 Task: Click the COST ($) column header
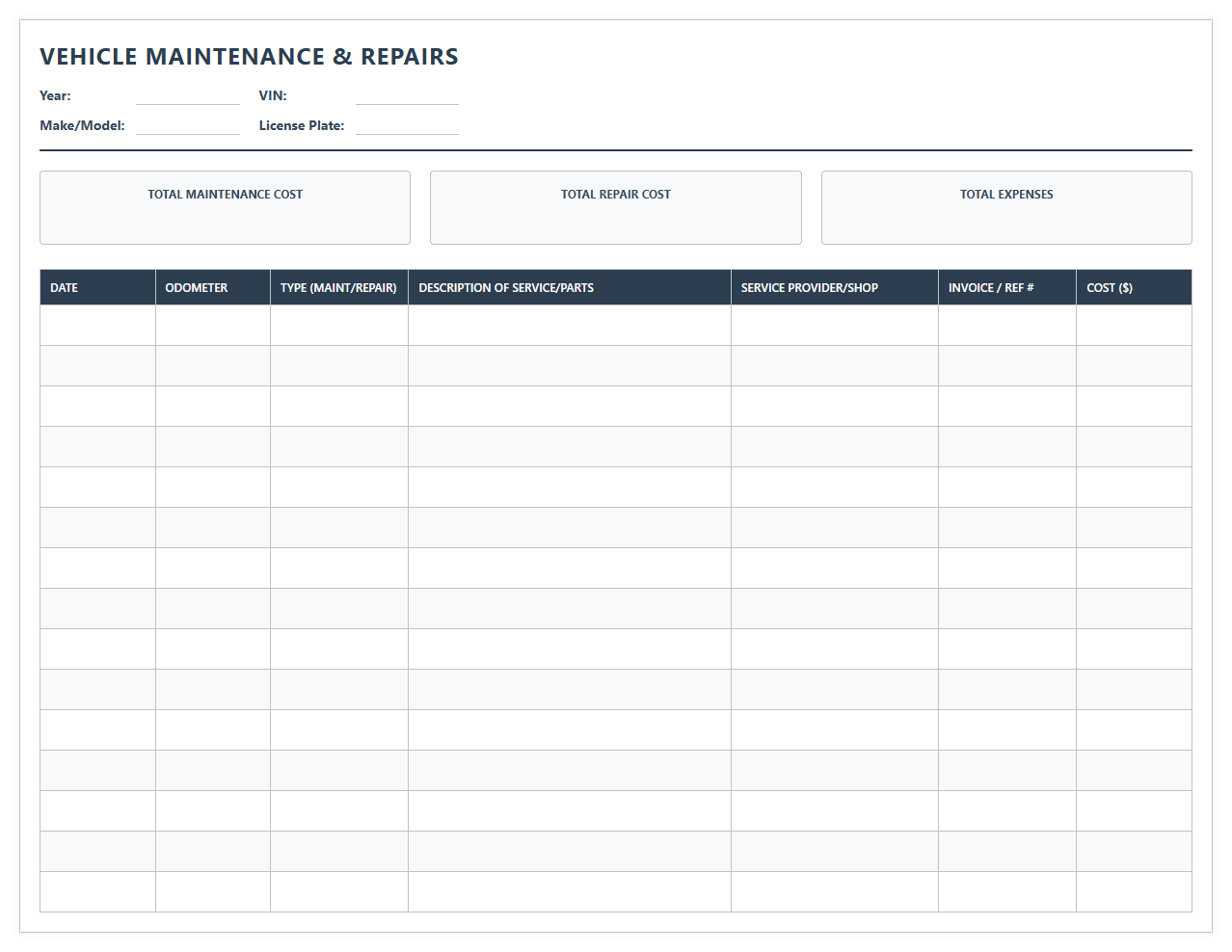pos(1135,287)
